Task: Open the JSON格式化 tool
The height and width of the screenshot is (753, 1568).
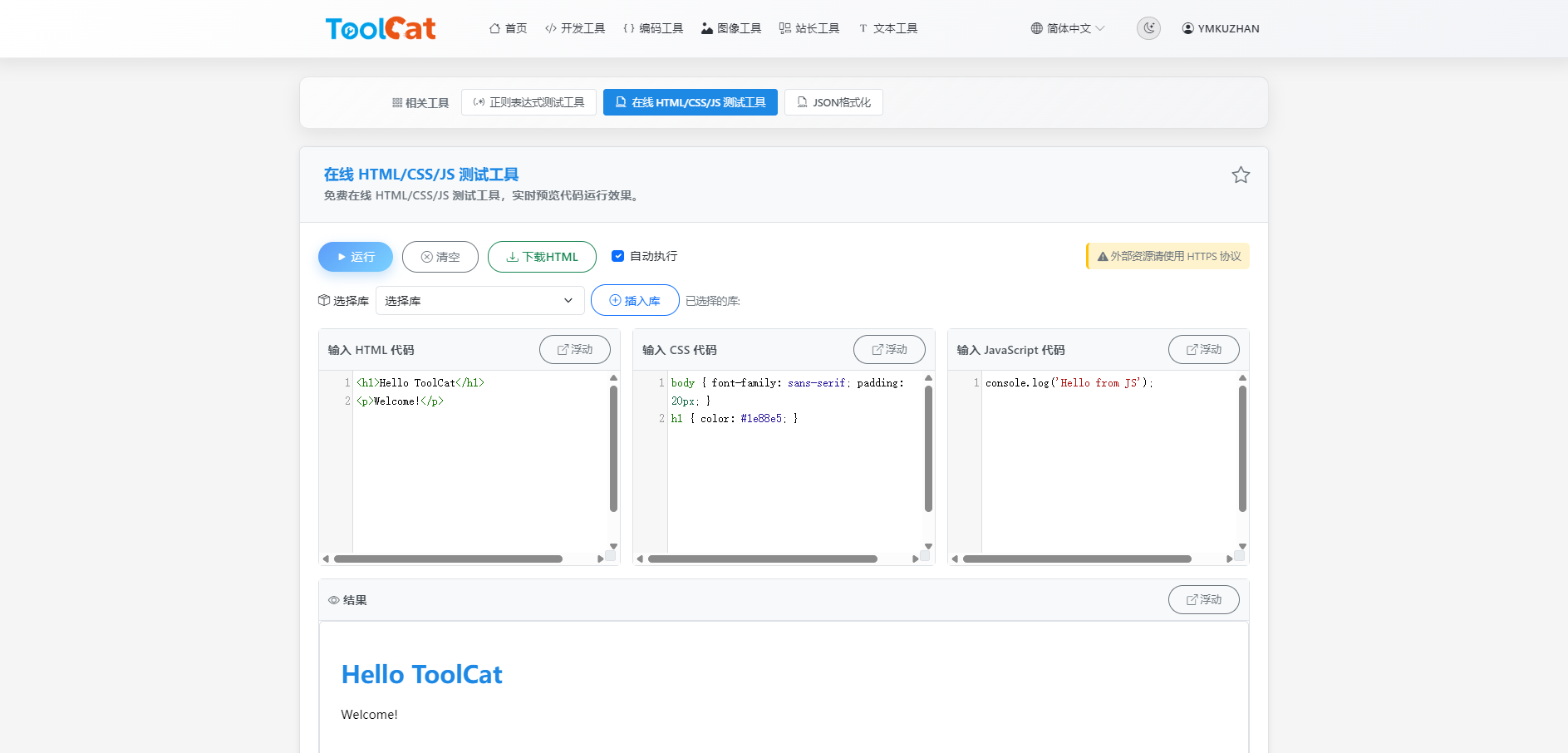Action: pos(833,101)
